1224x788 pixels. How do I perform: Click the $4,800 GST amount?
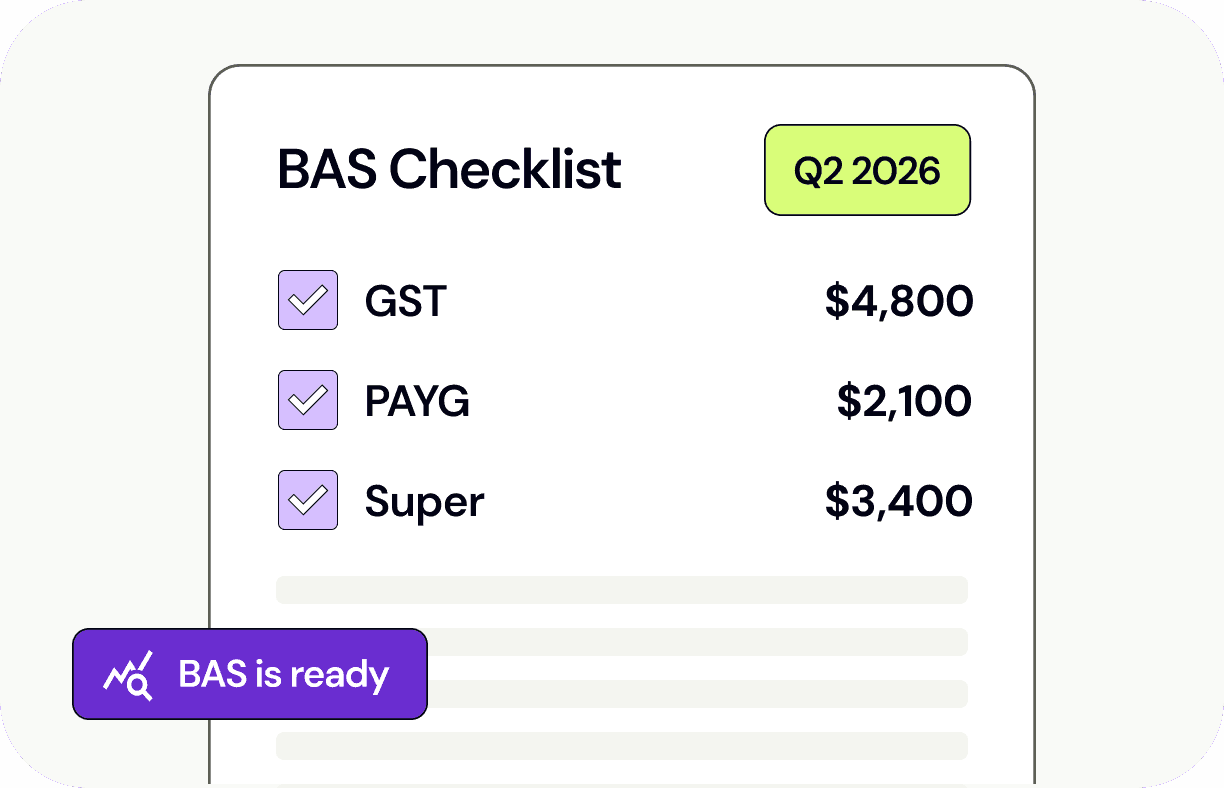pos(898,301)
